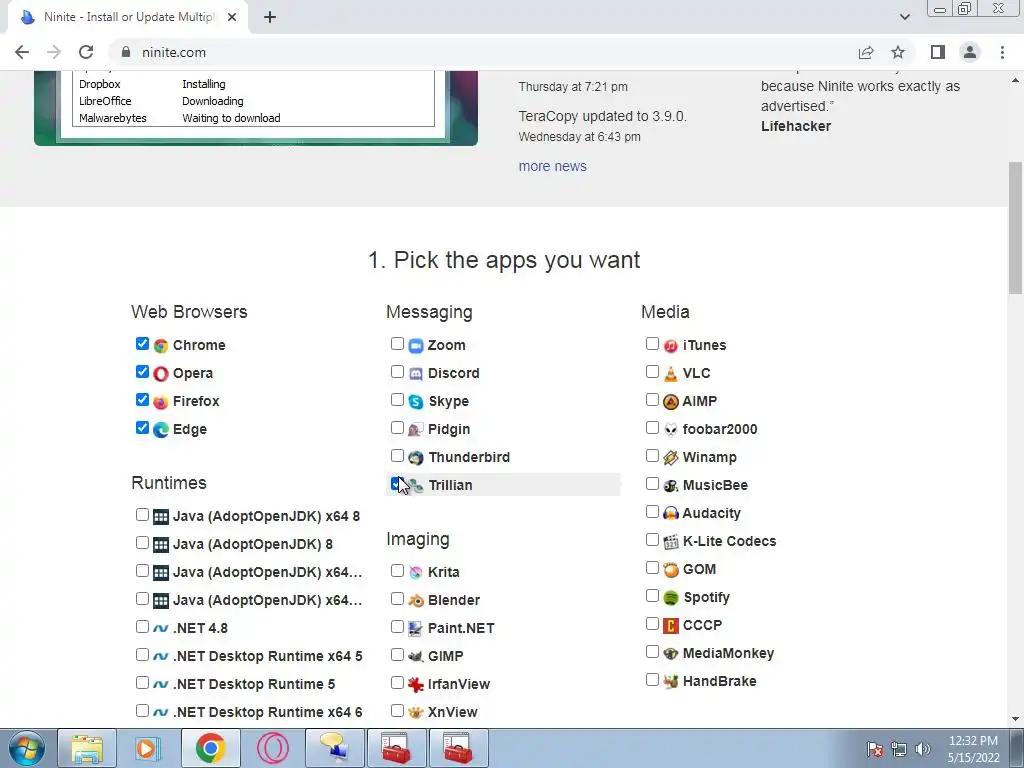This screenshot has width=1024, height=768.
Task: Click the foobar2000 alien icon
Action: pos(671,430)
